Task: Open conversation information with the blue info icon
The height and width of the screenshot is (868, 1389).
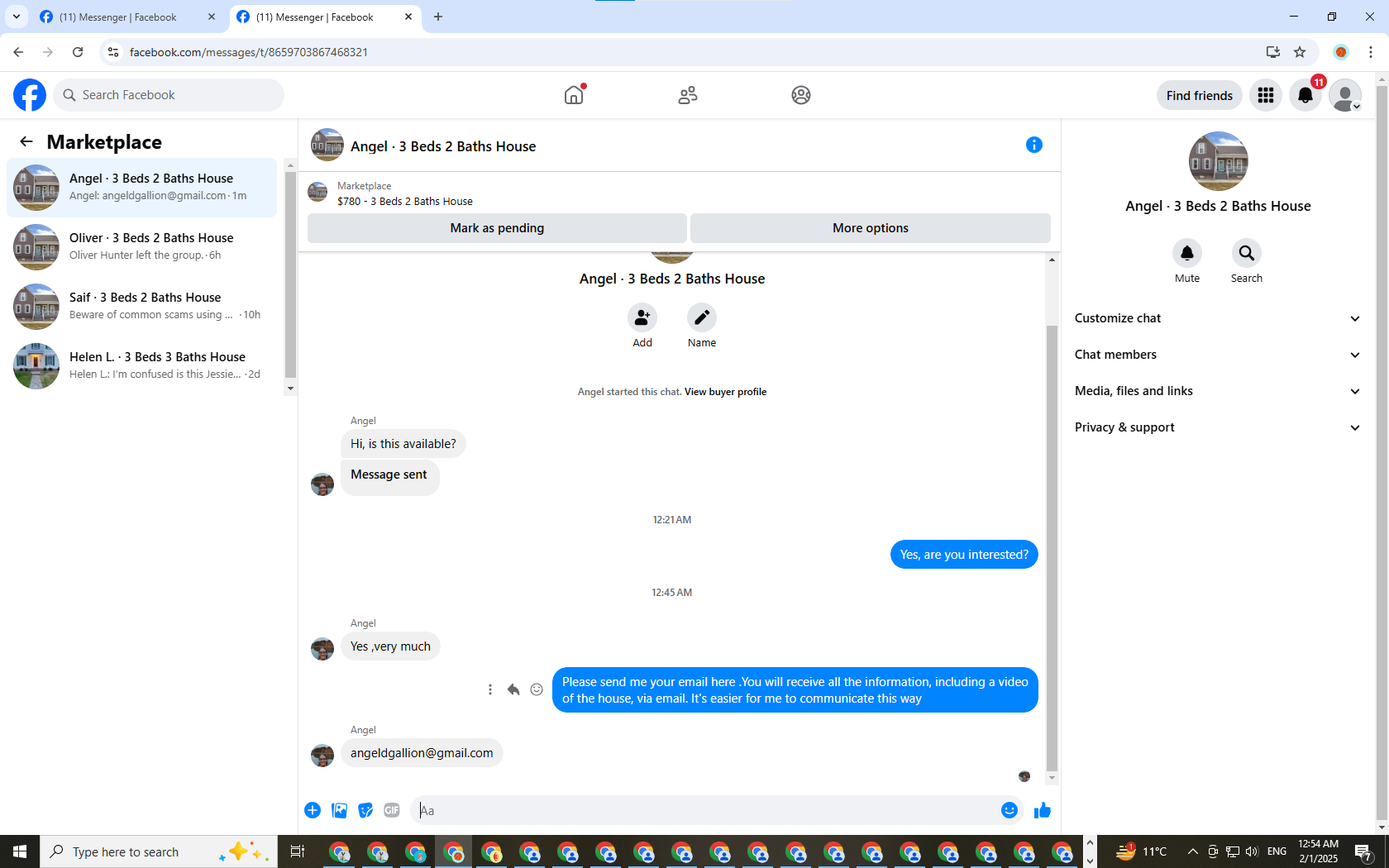Action: click(1034, 145)
